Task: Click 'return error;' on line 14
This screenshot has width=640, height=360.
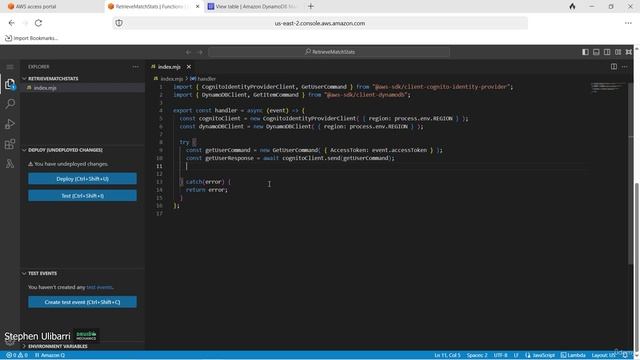Action: (207, 190)
